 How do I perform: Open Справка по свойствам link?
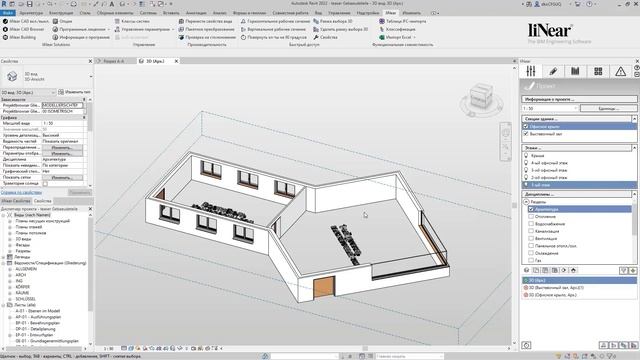[21, 192]
